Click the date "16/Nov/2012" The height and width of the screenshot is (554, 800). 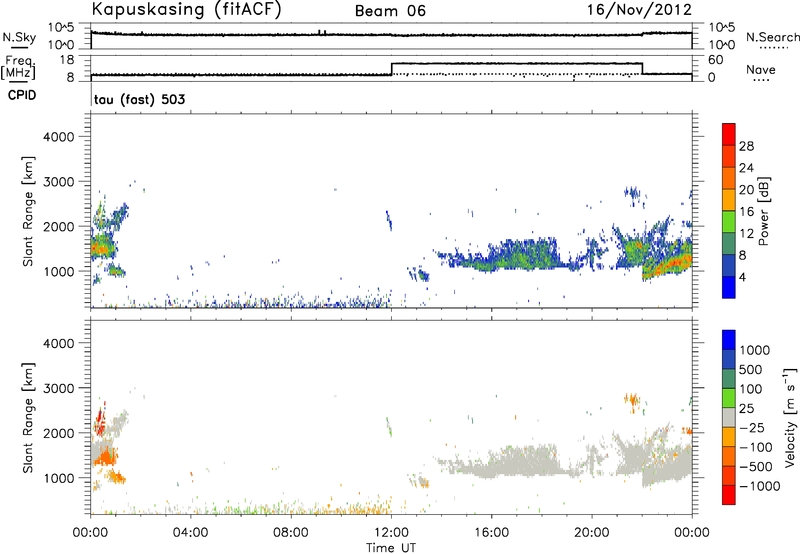point(639,10)
